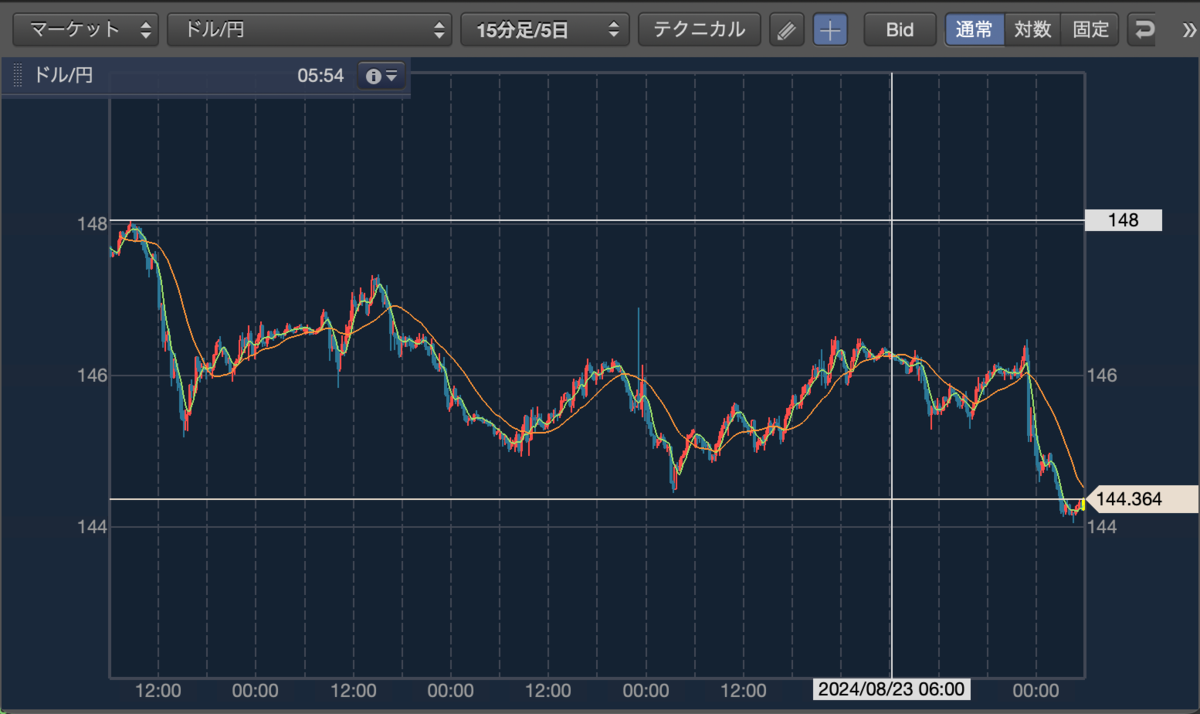
Task: Grab the ドル/円 panel drag handle
Action: coord(17,75)
